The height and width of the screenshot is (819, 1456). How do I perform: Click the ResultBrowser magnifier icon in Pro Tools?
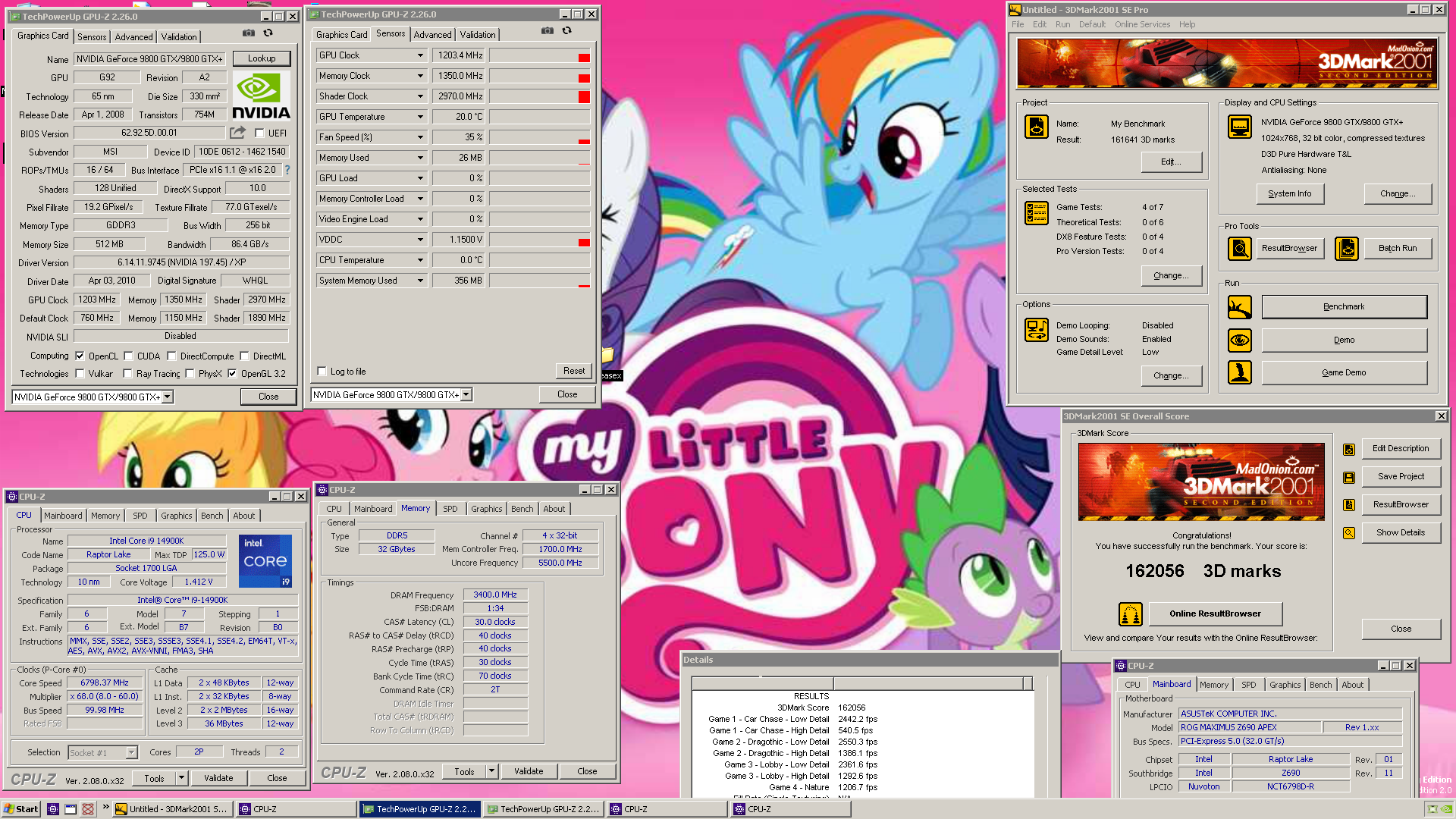1239,248
